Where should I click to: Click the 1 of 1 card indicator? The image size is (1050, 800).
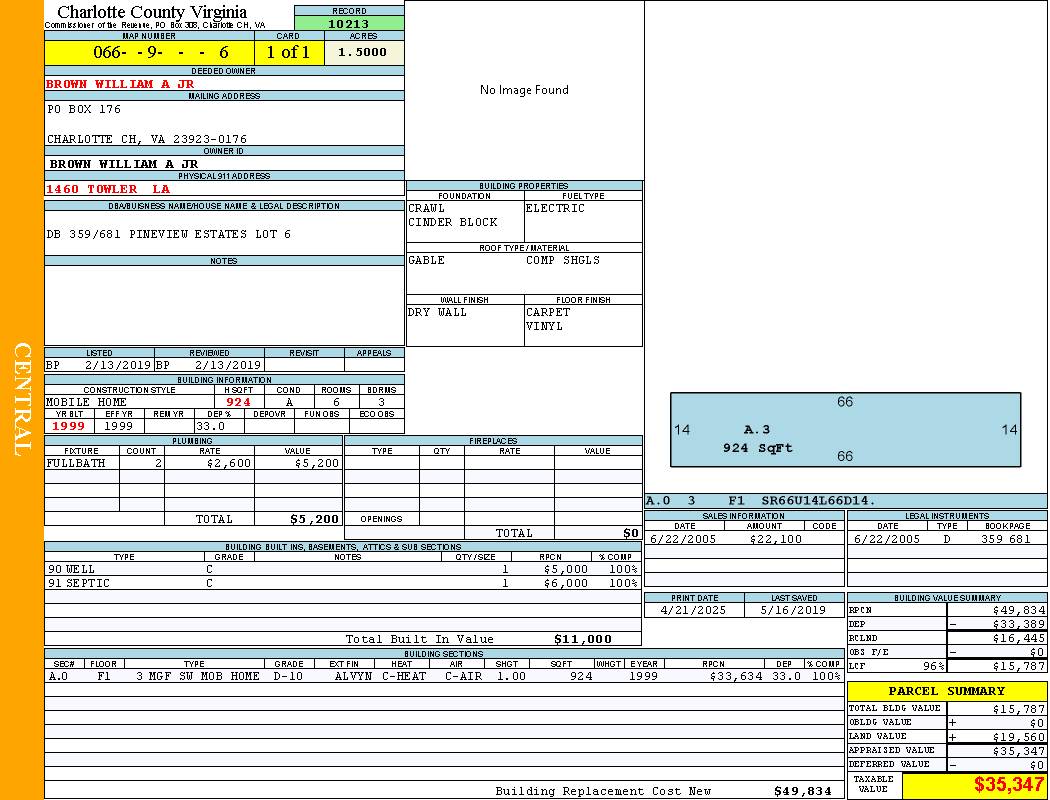(x=288, y=52)
